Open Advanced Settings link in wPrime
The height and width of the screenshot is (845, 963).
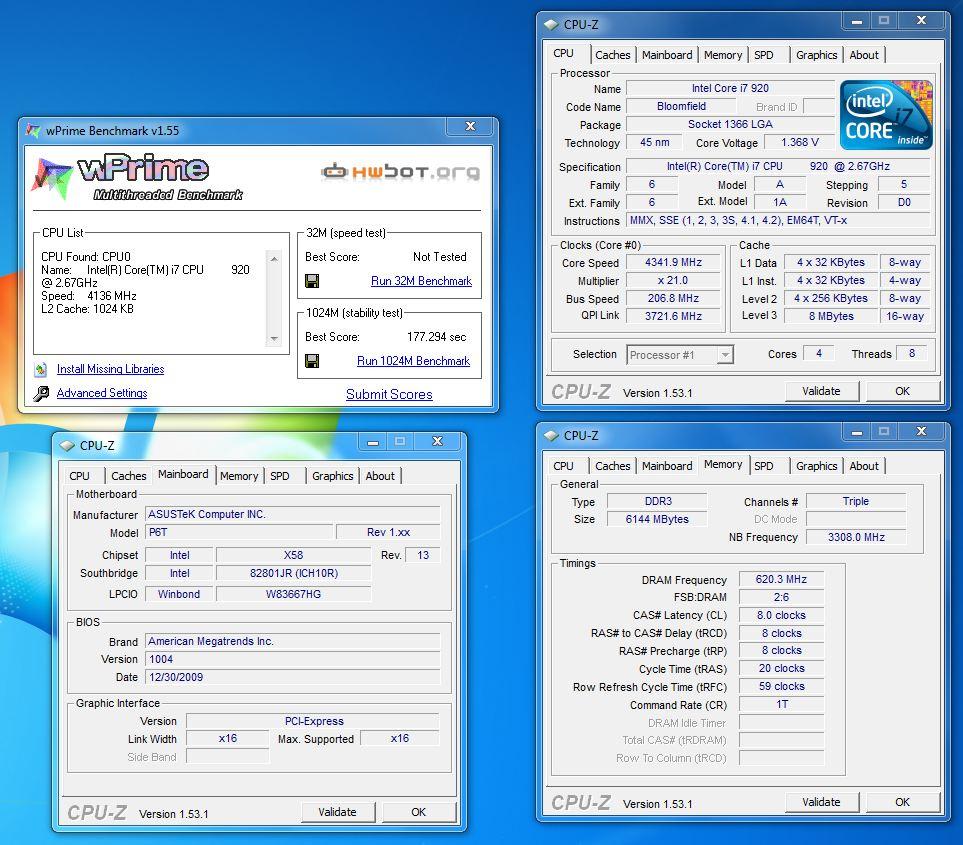click(102, 393)
